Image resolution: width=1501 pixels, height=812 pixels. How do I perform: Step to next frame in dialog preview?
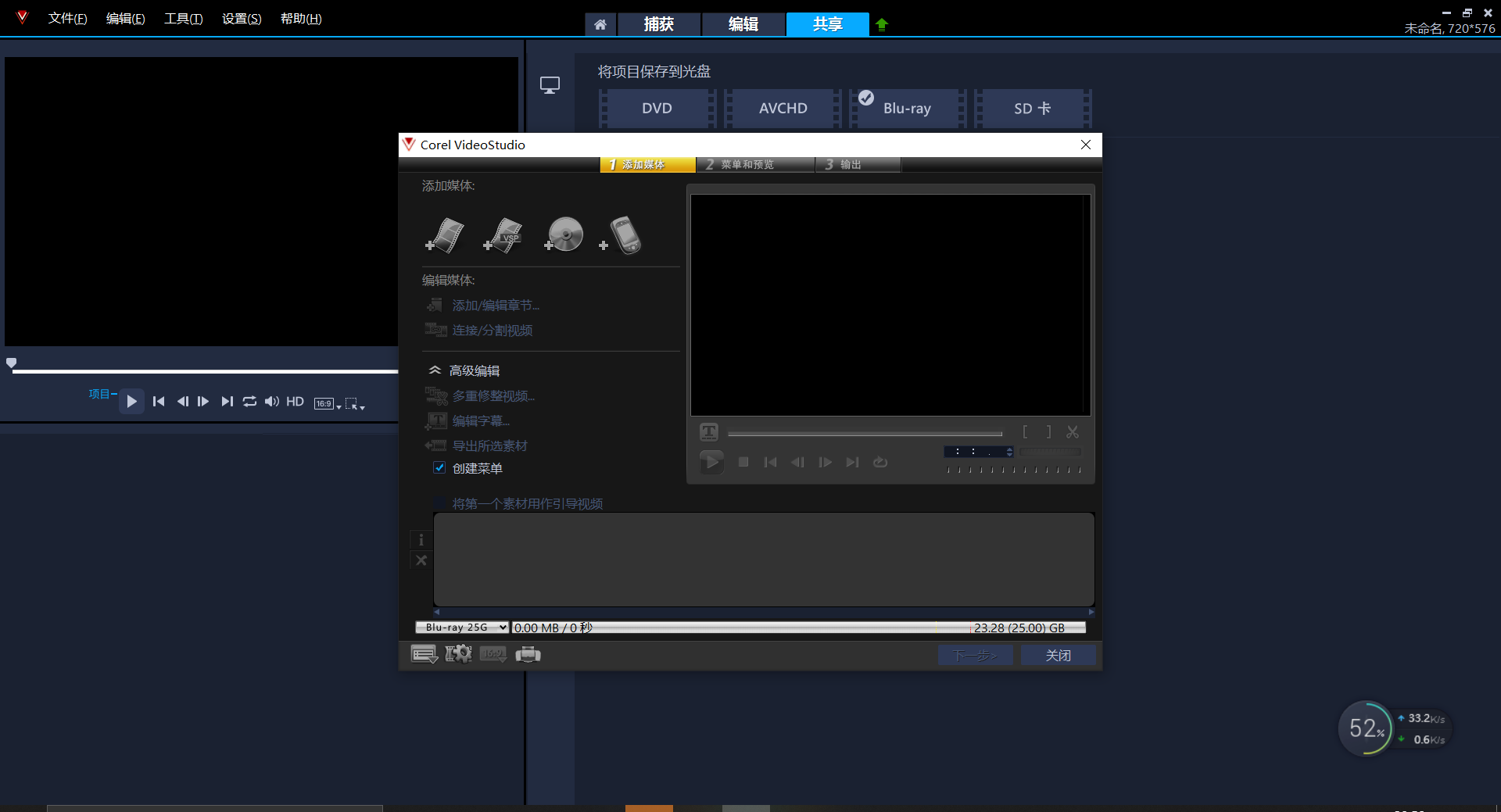coord(825,462)
